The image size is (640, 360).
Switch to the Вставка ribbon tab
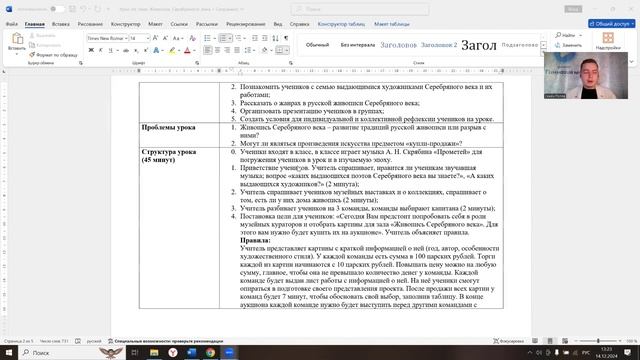(61, 24)
